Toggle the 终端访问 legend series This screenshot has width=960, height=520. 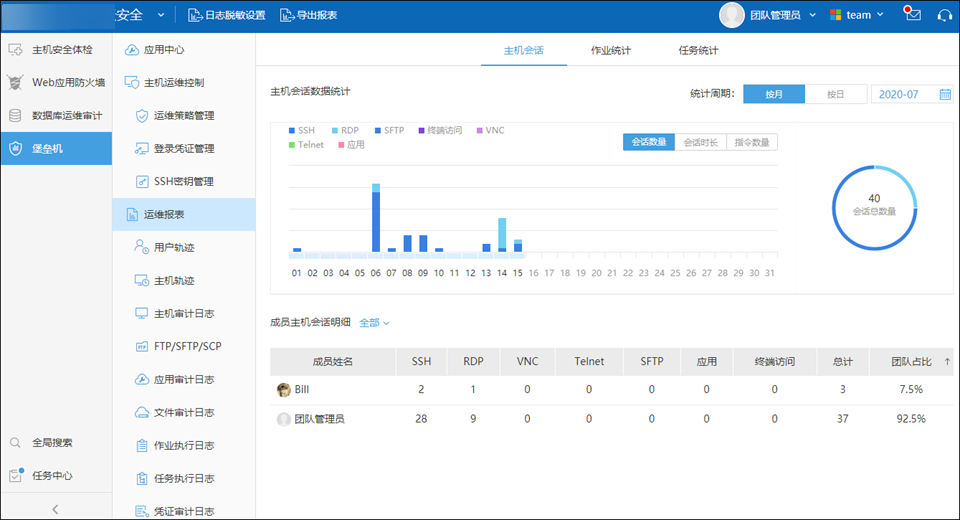point(440,130)
